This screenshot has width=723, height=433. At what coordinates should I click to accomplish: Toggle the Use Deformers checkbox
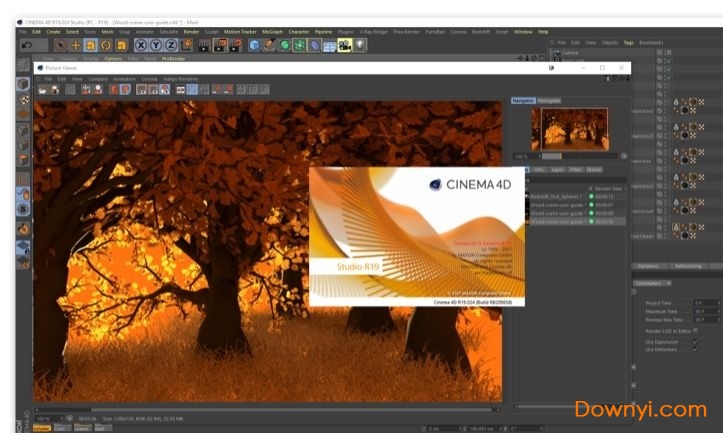(x=695, y=349)
